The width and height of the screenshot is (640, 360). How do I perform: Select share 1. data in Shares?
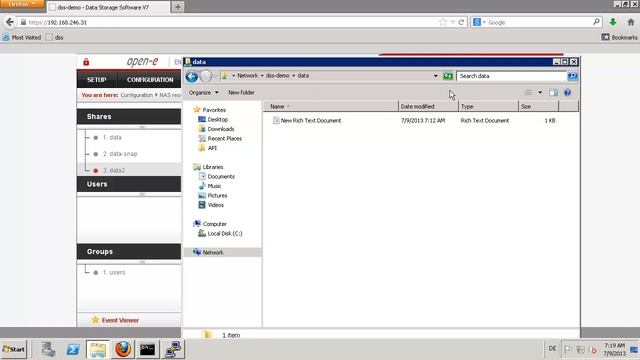(112, 138)
